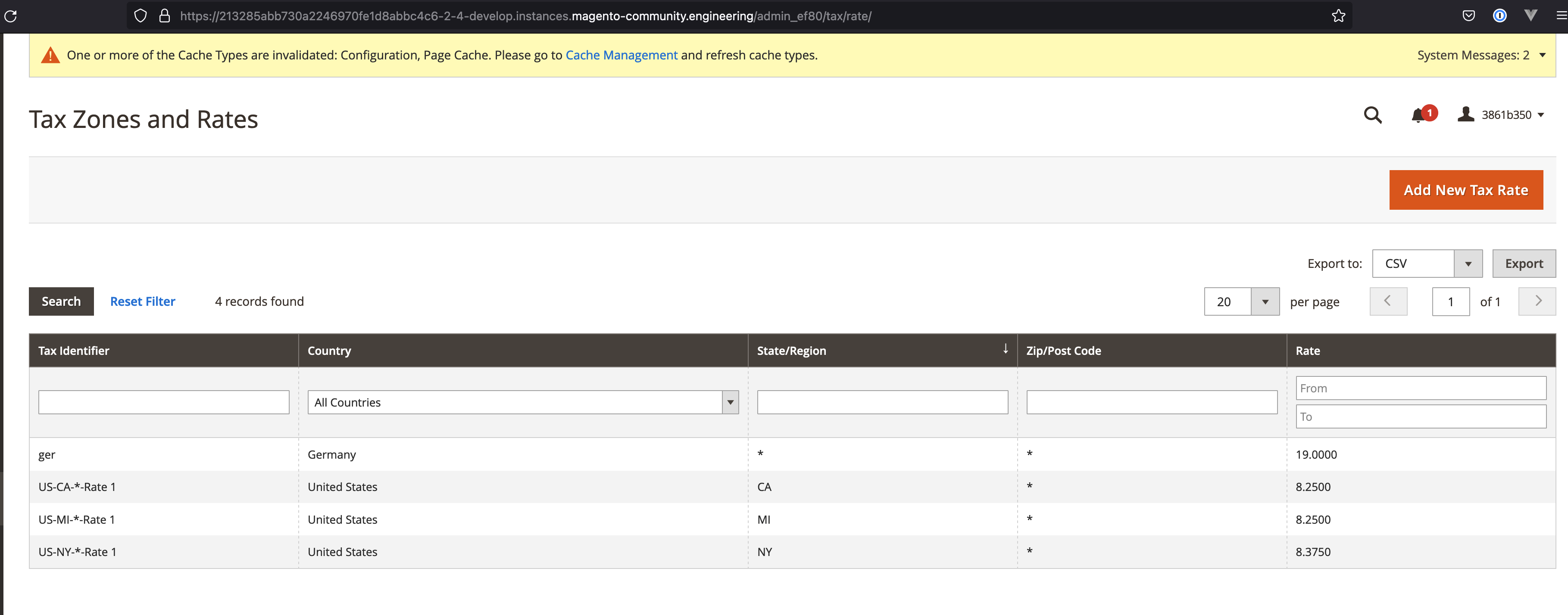Click the admin user account icon
1568x615 pixels.
click(x=1466, y=115)
